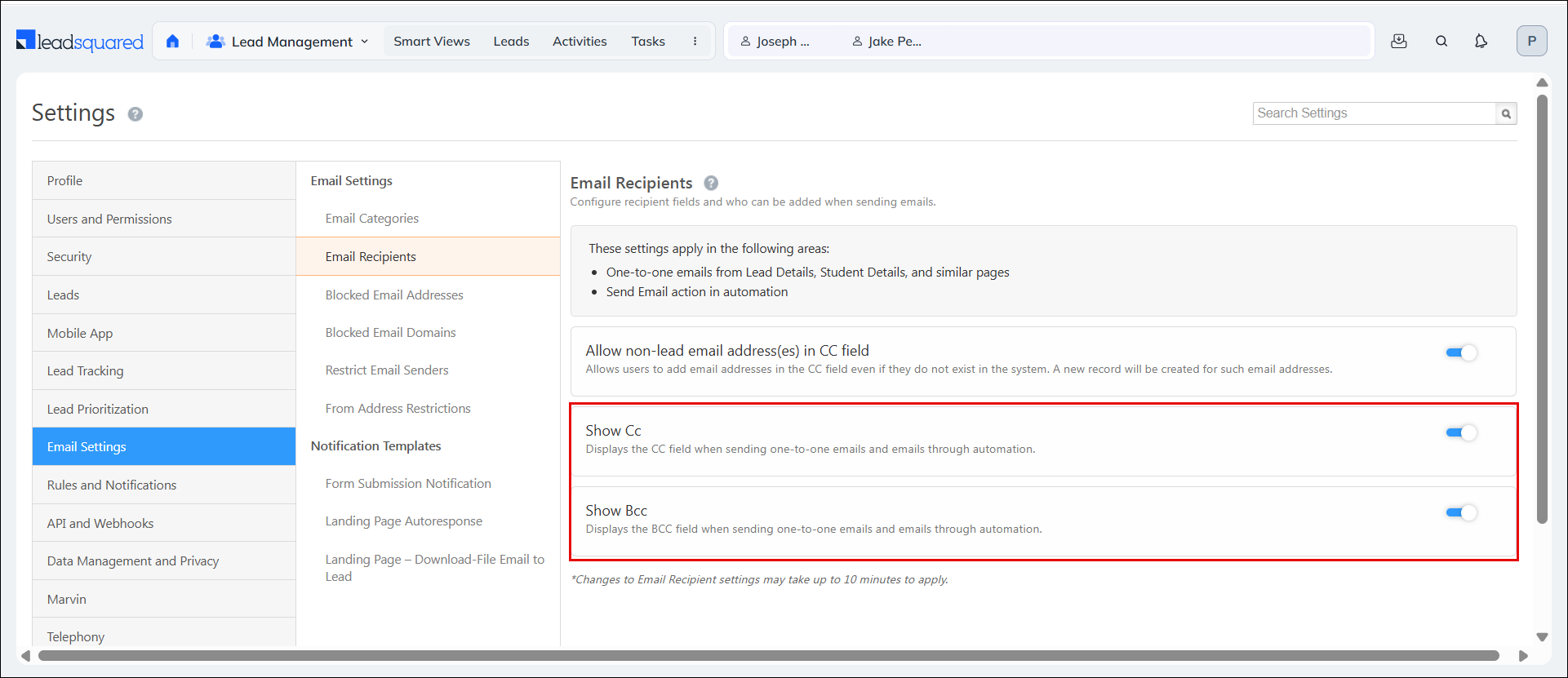Click the LeadSquared logo
The width and height of the screenshot is (1568, 678).
(80, 41)
